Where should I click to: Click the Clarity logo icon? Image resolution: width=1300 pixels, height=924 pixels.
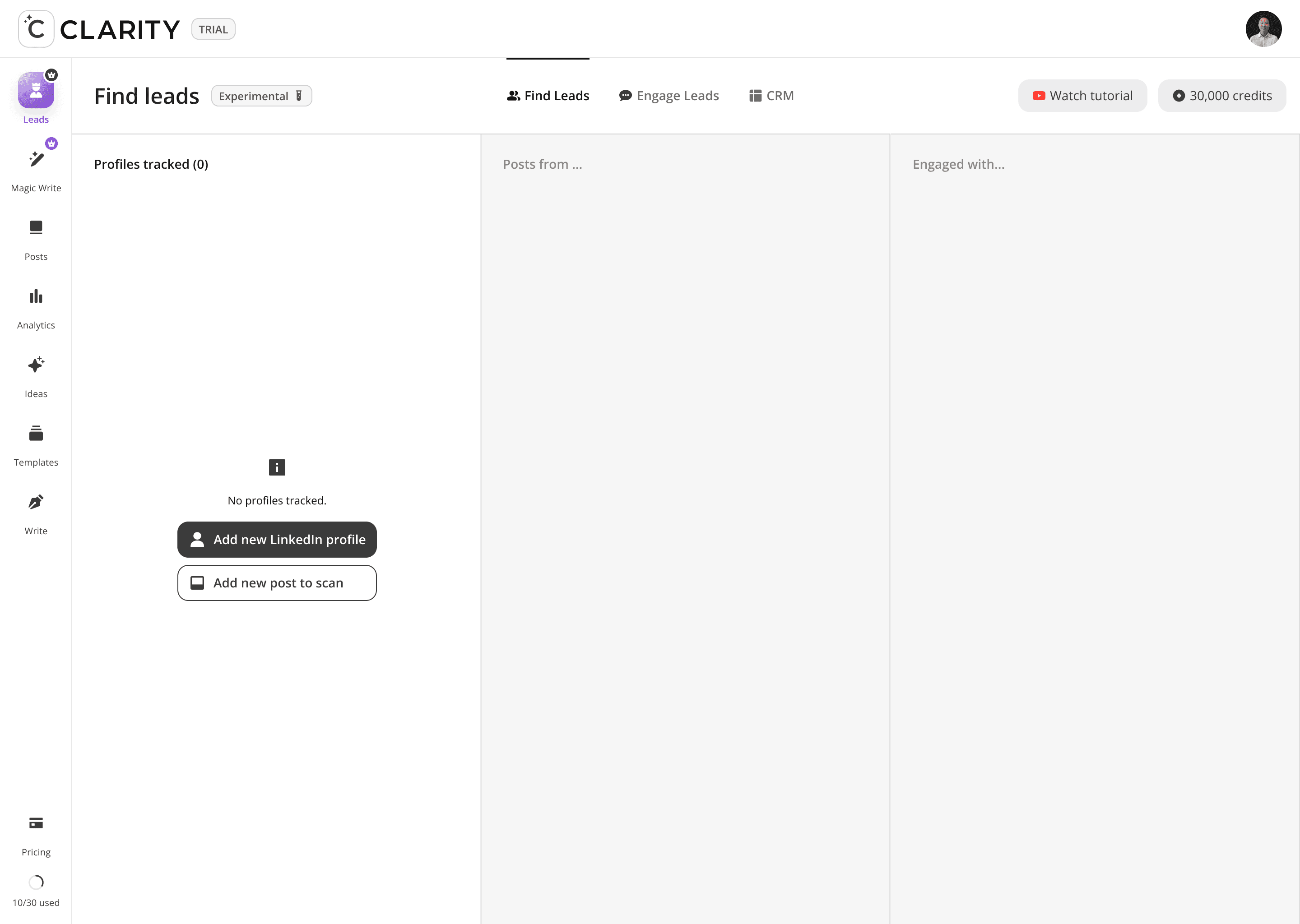(36, 29)
